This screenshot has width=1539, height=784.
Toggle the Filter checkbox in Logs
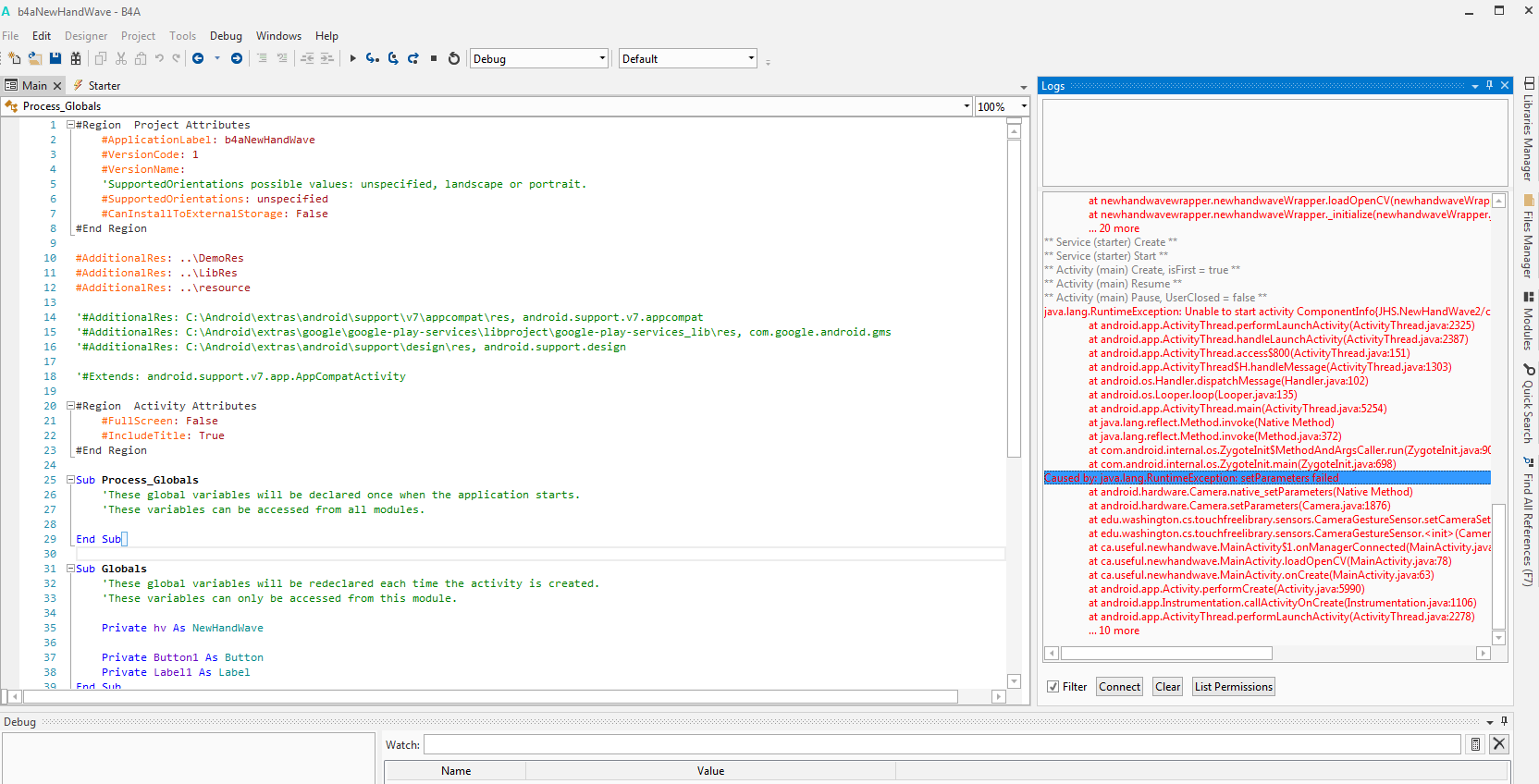1053,687
